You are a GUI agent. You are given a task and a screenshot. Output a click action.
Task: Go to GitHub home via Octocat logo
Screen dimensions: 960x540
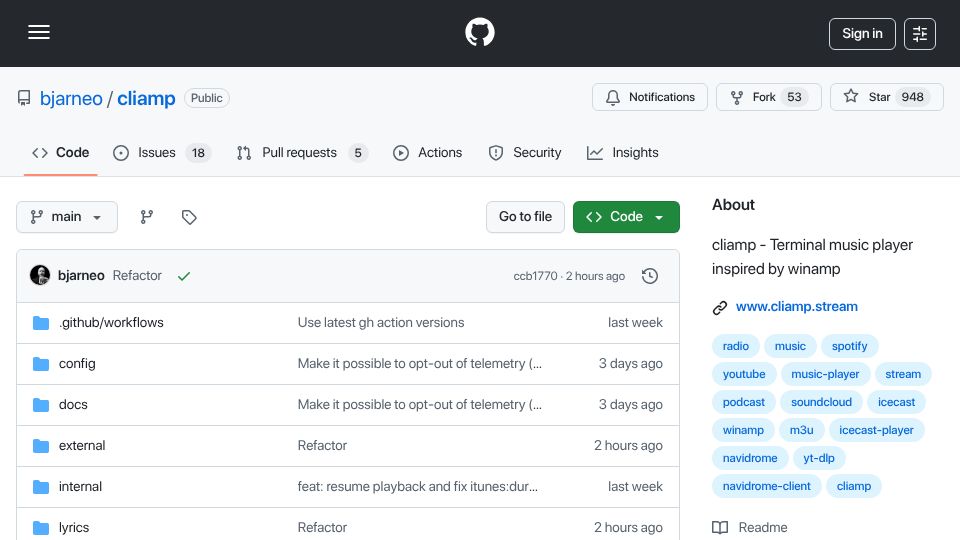[x=479, y=32]
